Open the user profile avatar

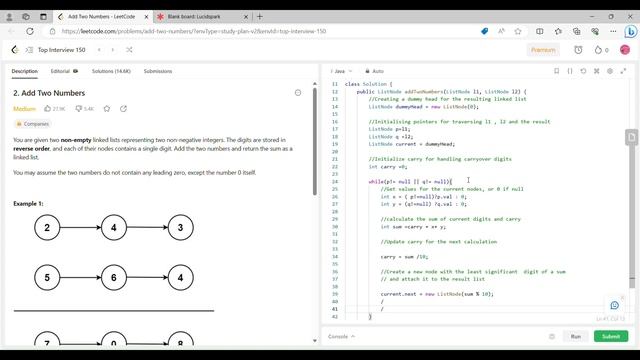point(625,50)
